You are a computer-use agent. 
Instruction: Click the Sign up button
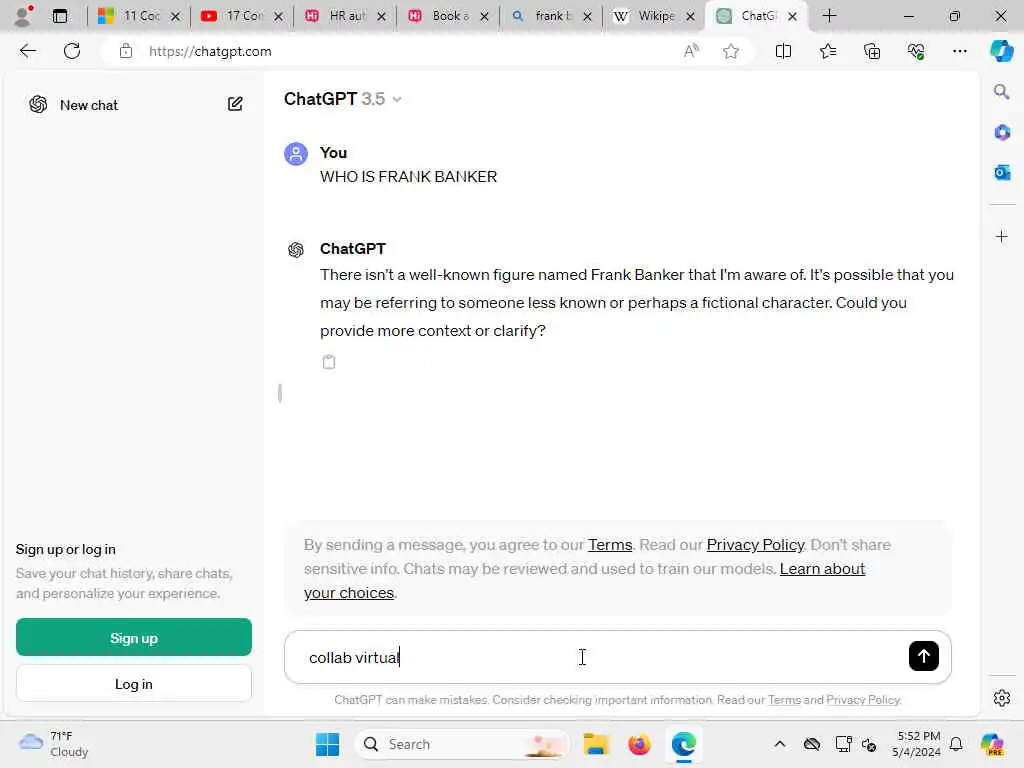(134, 637)
